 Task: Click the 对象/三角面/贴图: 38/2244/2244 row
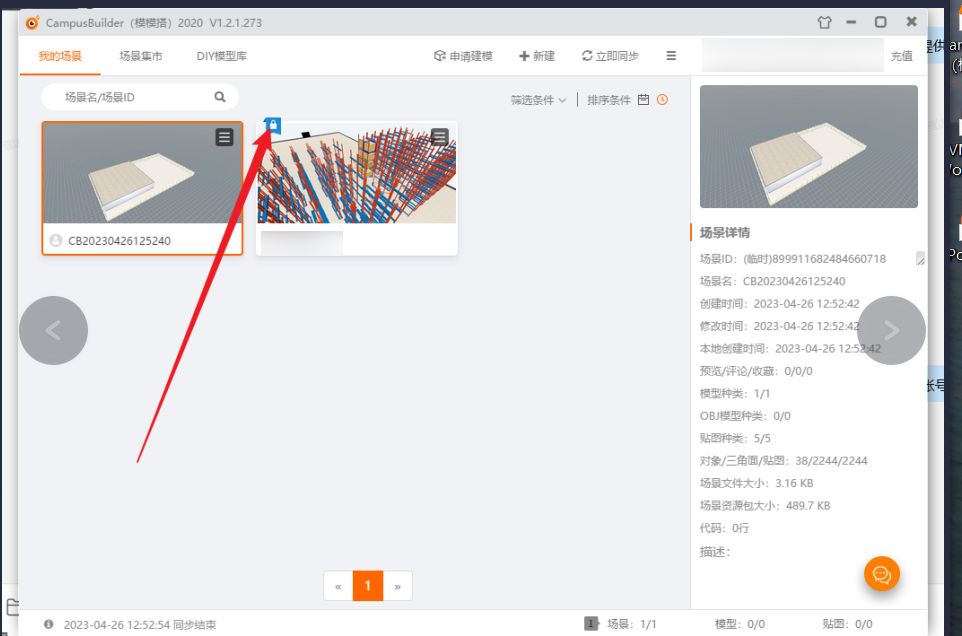(783, 461)
